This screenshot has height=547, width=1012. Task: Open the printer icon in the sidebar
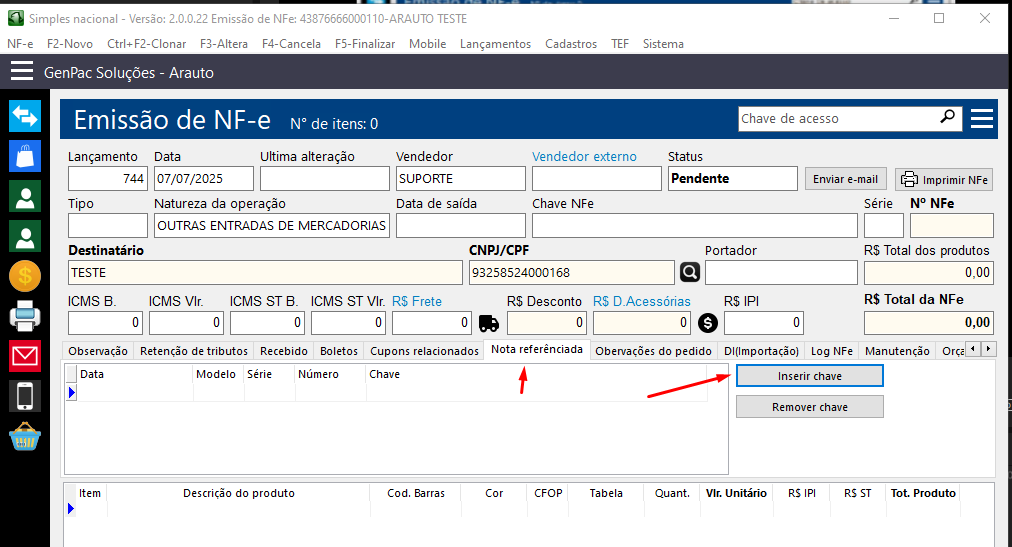pos(25,316)
